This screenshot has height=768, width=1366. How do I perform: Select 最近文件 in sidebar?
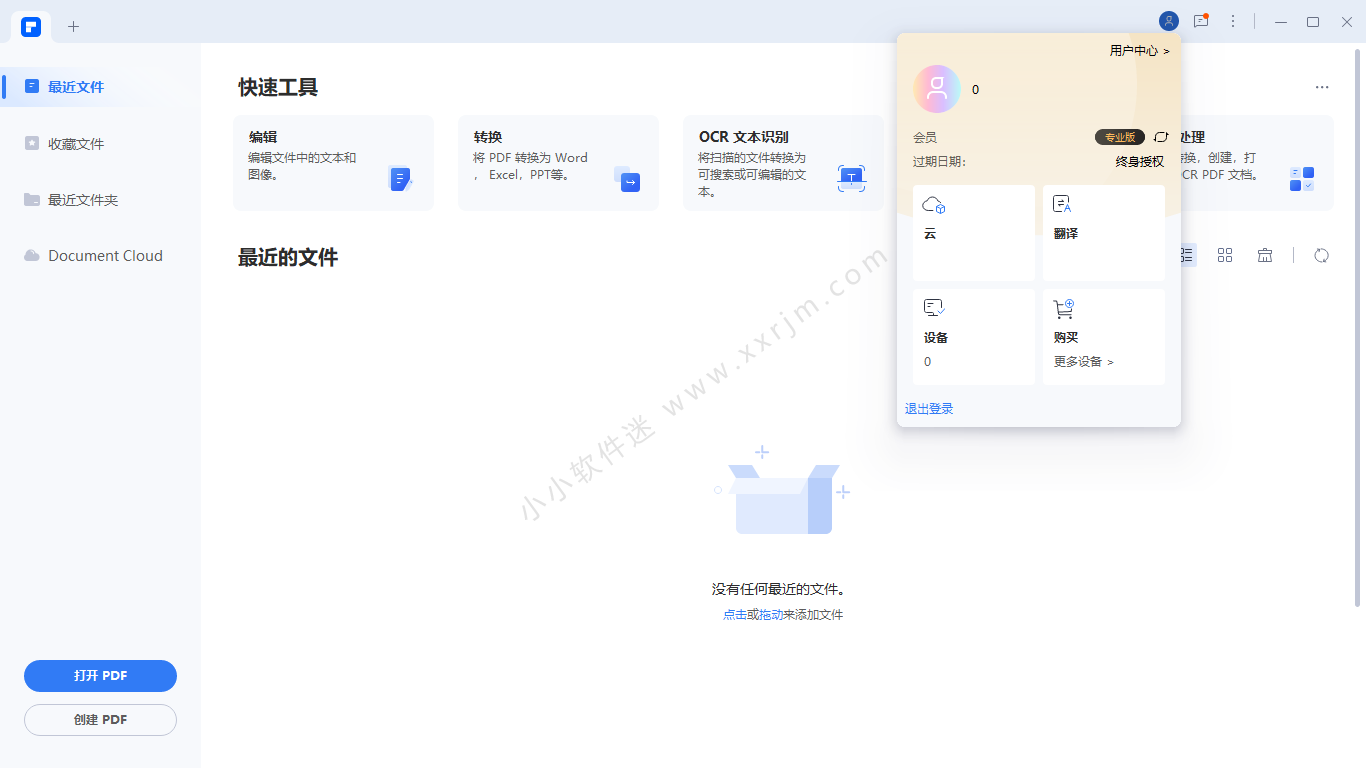tap(100, 87)
